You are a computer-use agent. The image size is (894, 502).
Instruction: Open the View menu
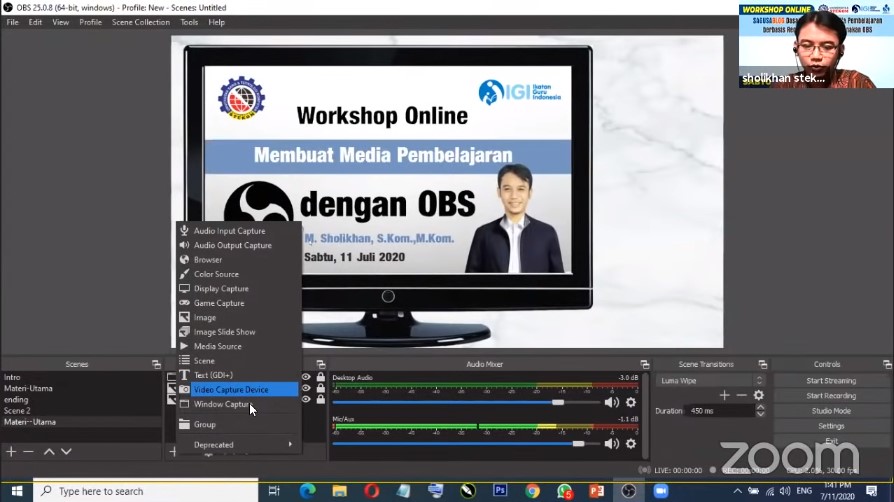point(60,22)
